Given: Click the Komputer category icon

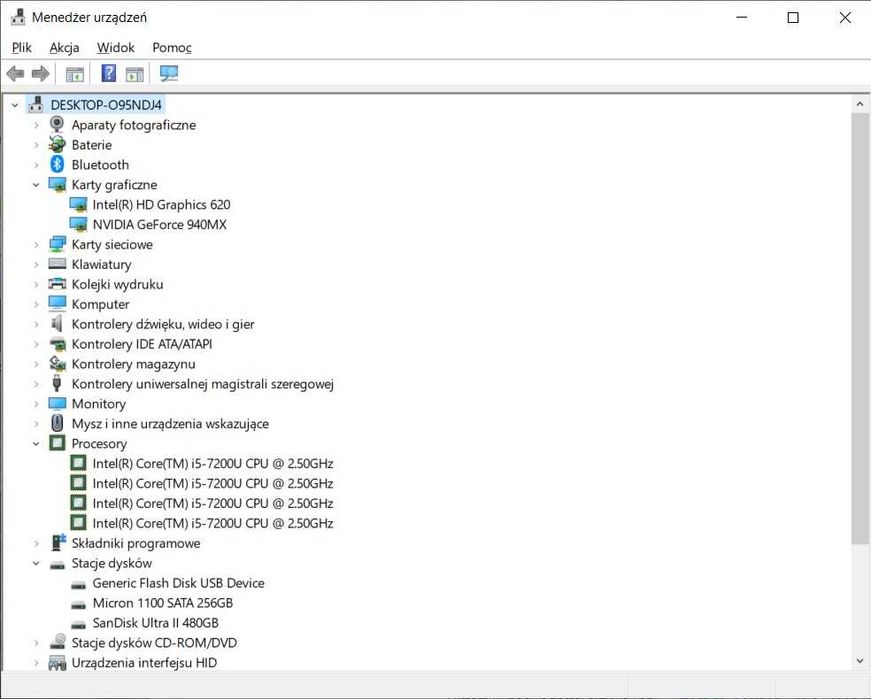Looking at the screenshot, I should point(57,304).
